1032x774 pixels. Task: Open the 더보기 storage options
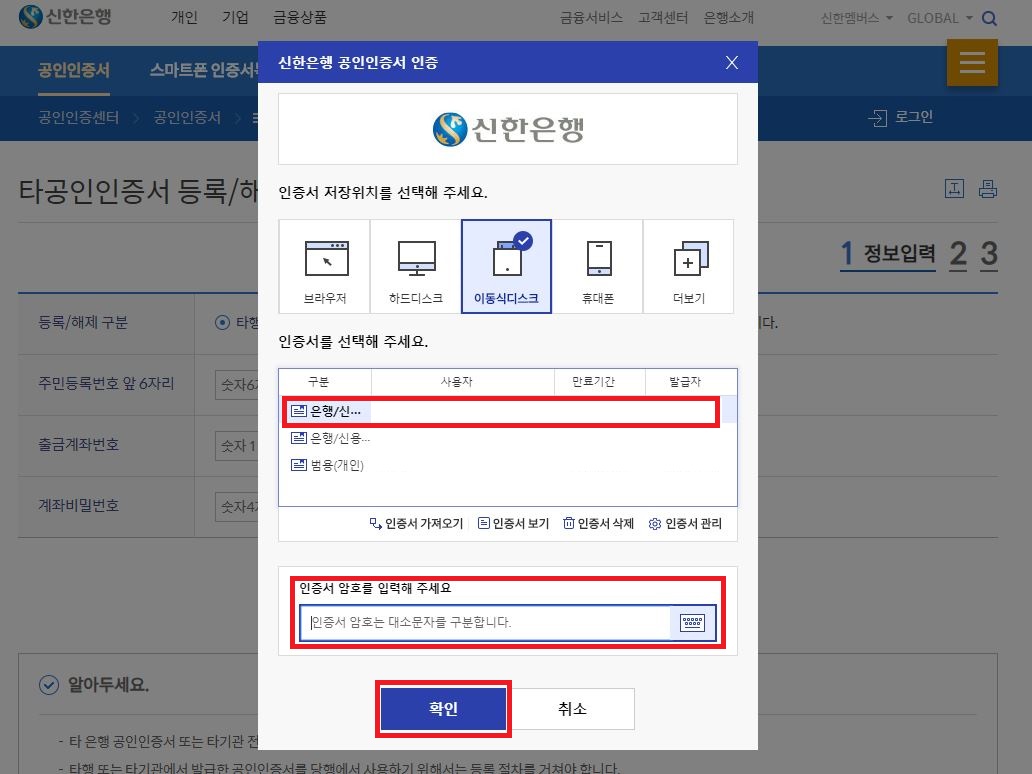pyautogui.click(x=688, y=267)
